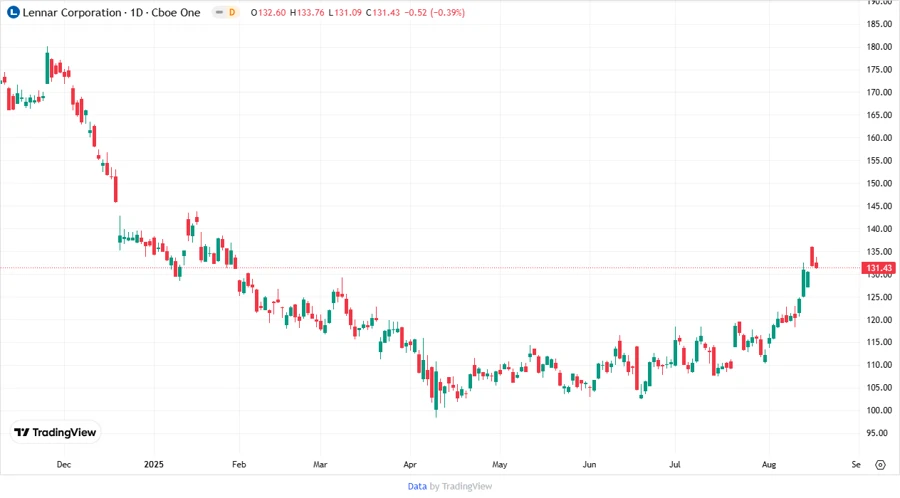Viewport: 900px width, 498px height.
Task: Click the Apr label on time axis
Action: click(x=409, y=465)
